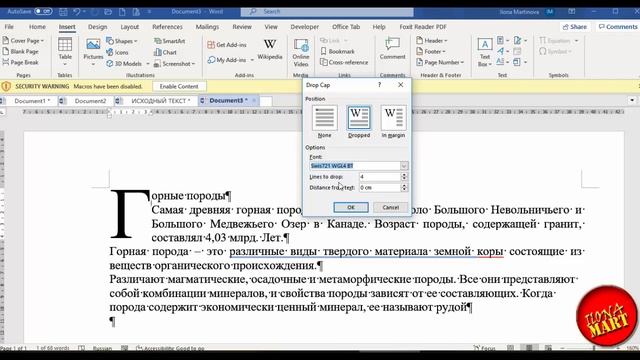This screenshot has height=360, width=640.
Task: Open the Comments pane button
Action: 618,27
